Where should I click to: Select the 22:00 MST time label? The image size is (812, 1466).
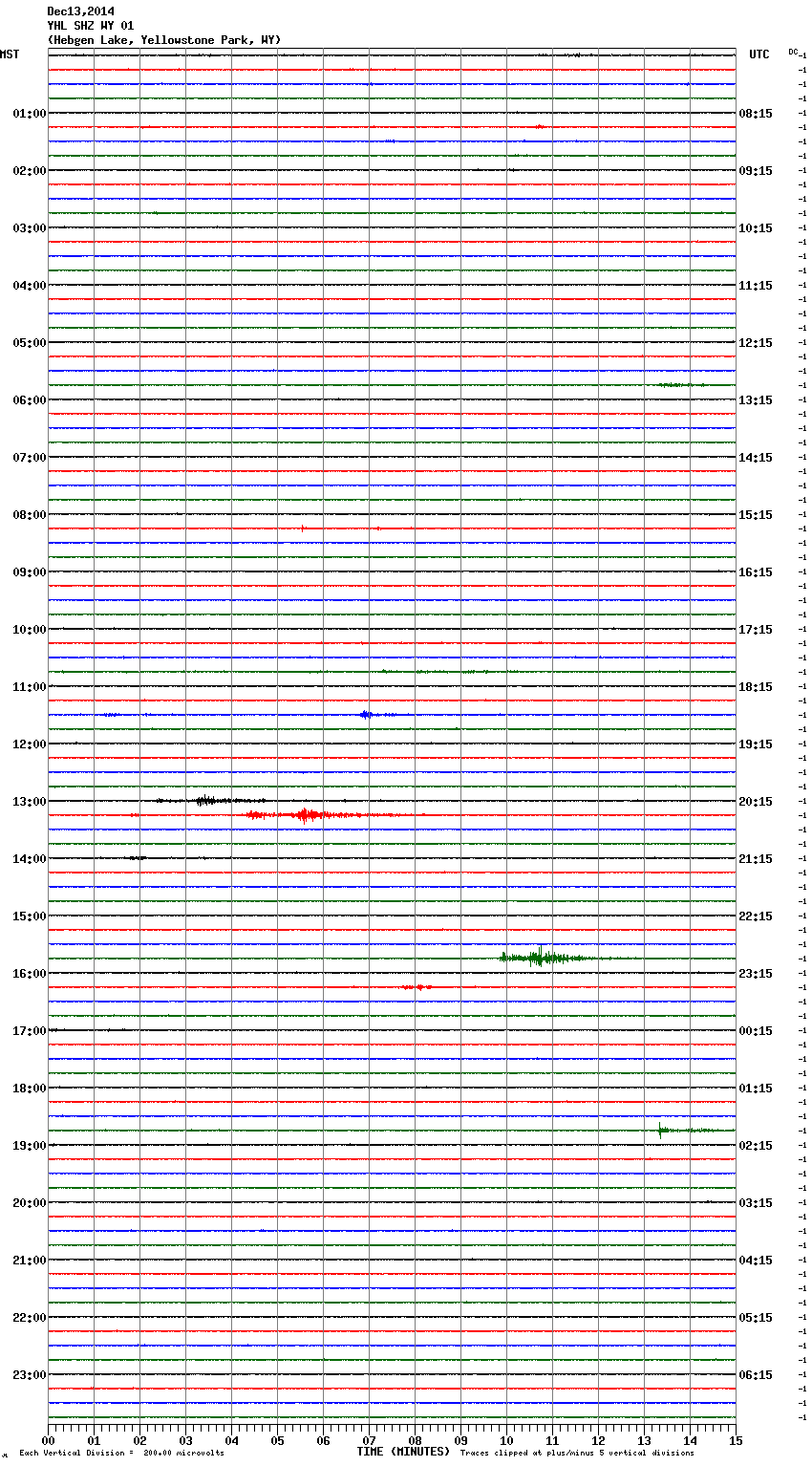[x=30, y=1318]
